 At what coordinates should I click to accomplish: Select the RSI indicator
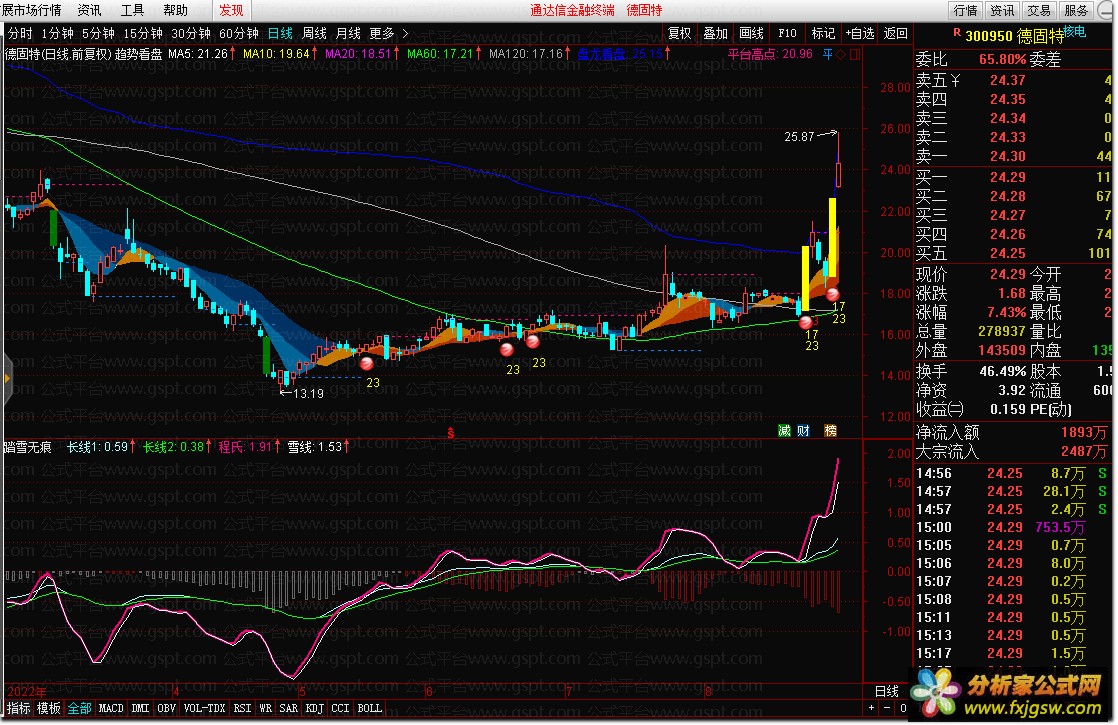242,709
